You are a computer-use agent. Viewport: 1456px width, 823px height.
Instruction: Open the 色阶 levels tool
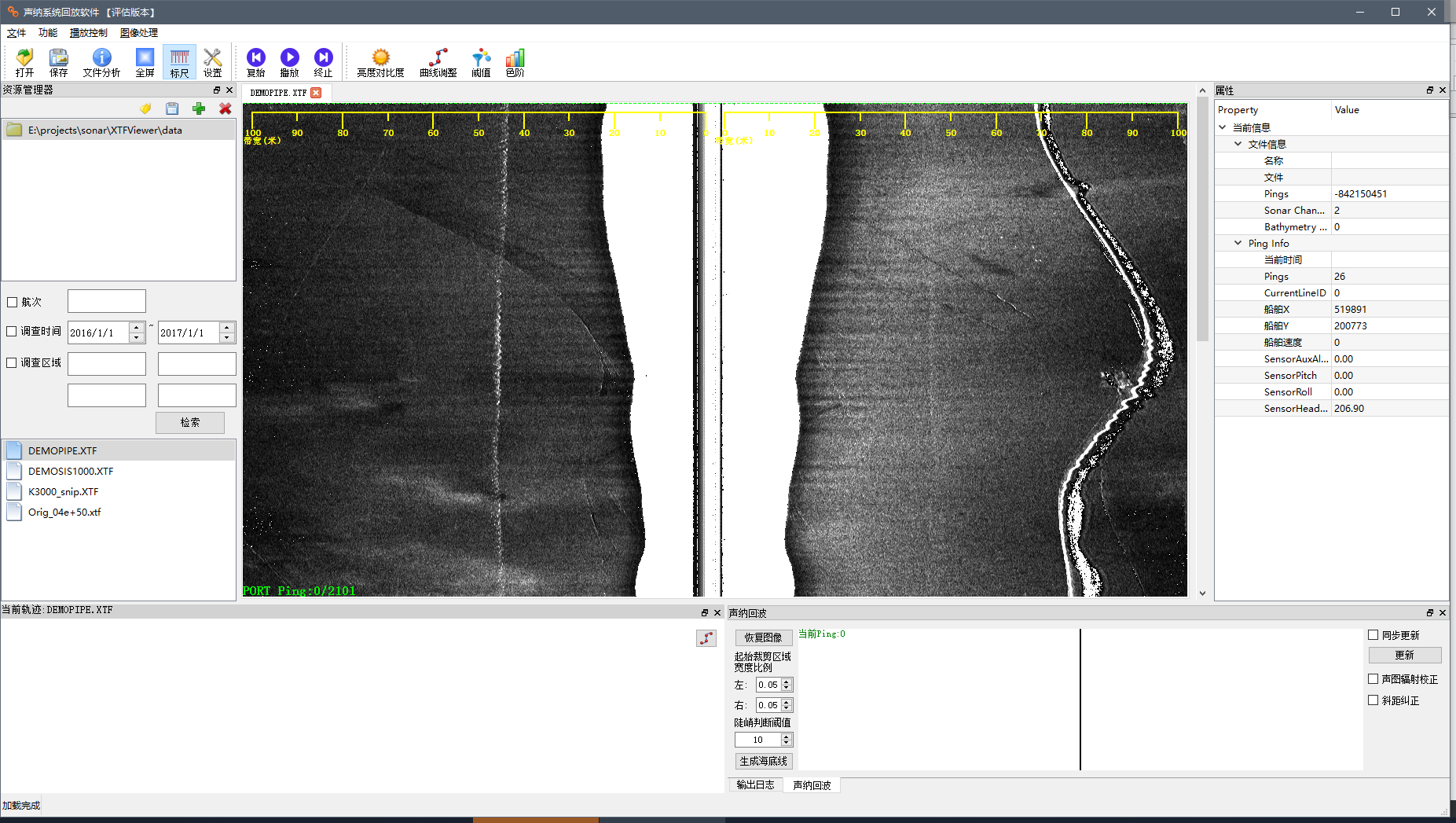coord(515,62)
